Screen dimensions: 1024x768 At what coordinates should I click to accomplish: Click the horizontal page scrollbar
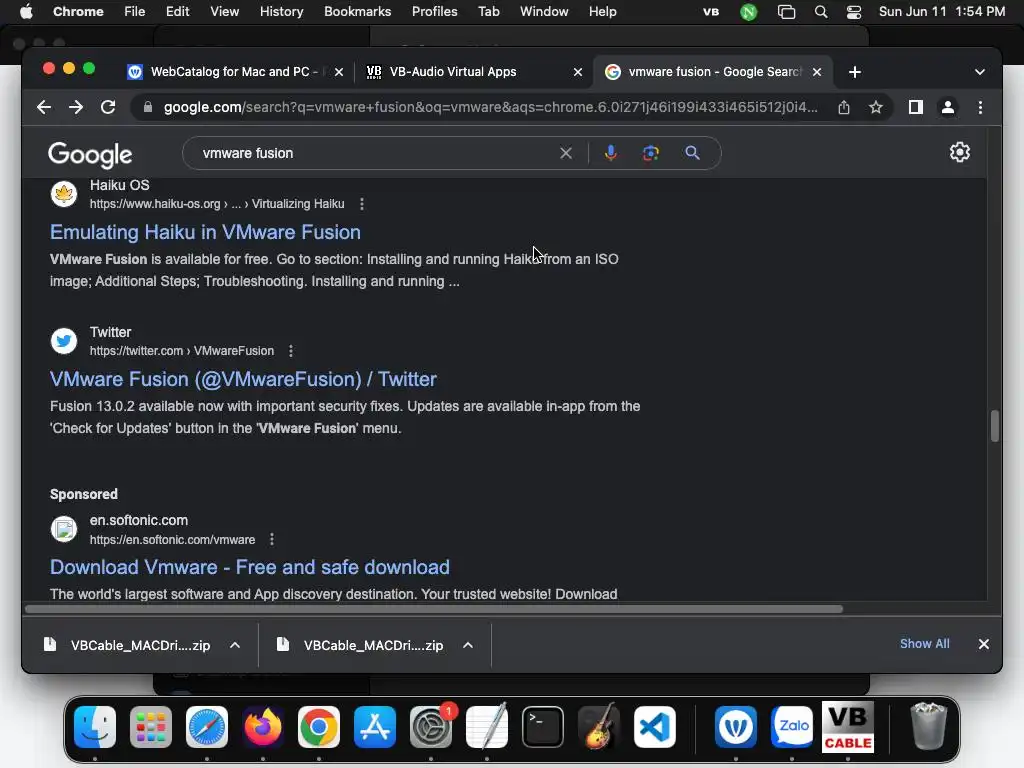(434, 609)
